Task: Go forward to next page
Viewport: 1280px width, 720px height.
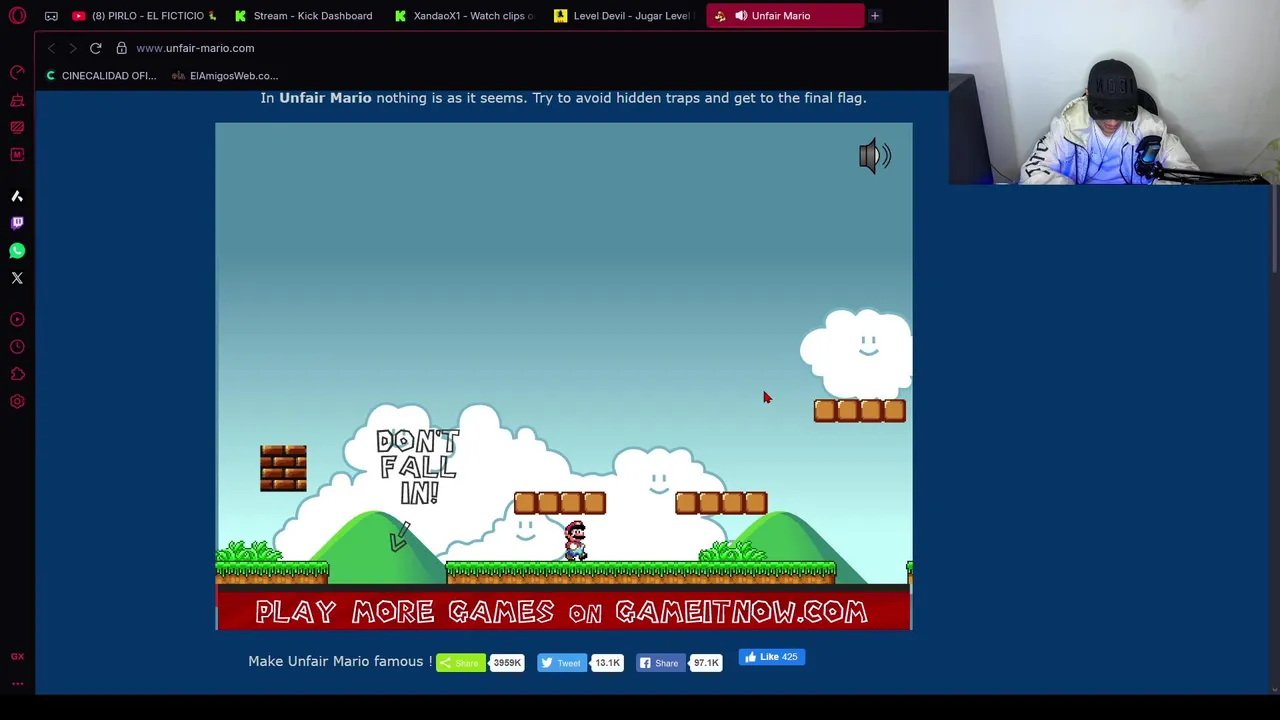Action: click(x=73, y=48)
